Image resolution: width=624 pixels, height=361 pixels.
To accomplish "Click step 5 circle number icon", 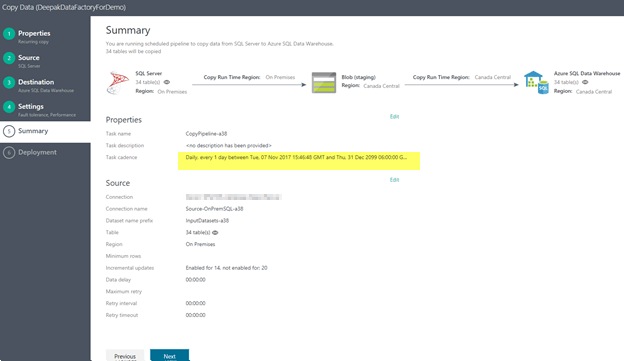I will [x=9, y=131].
